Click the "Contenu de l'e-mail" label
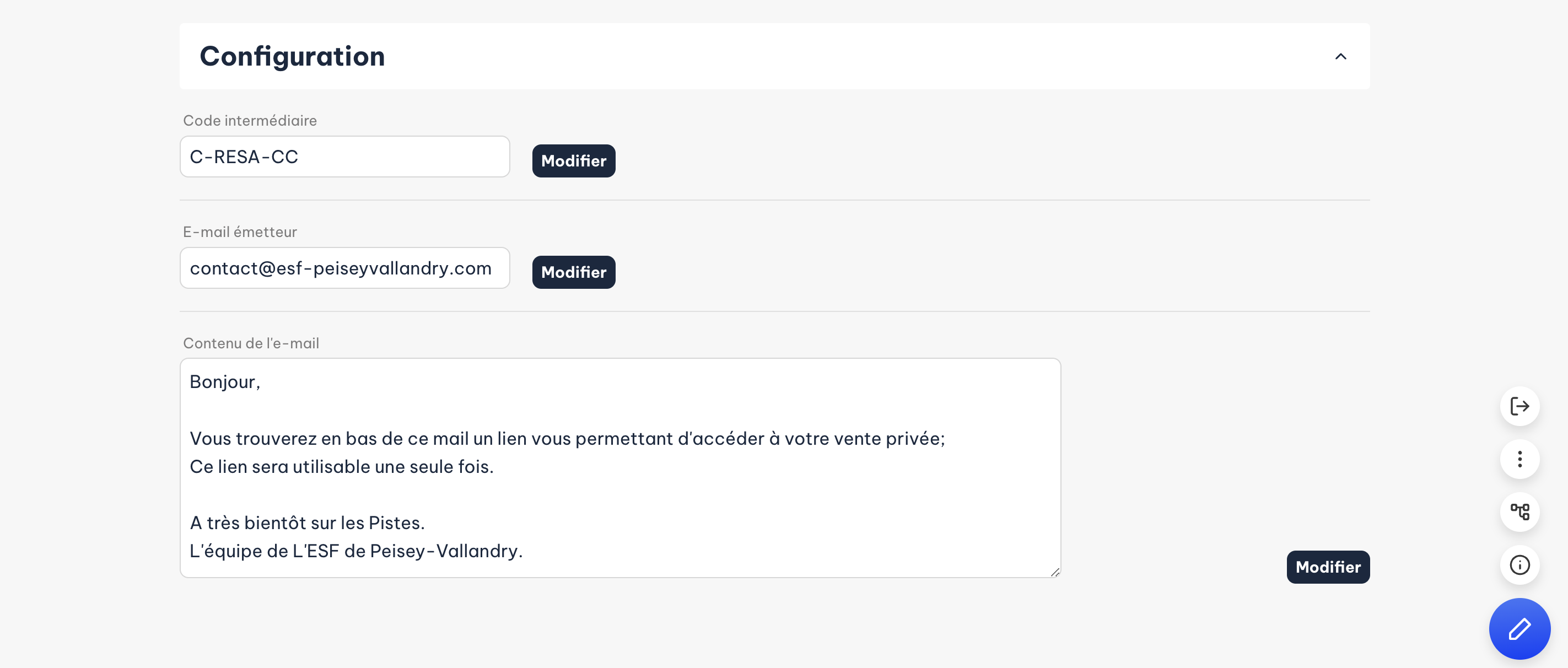 (251, 343)
